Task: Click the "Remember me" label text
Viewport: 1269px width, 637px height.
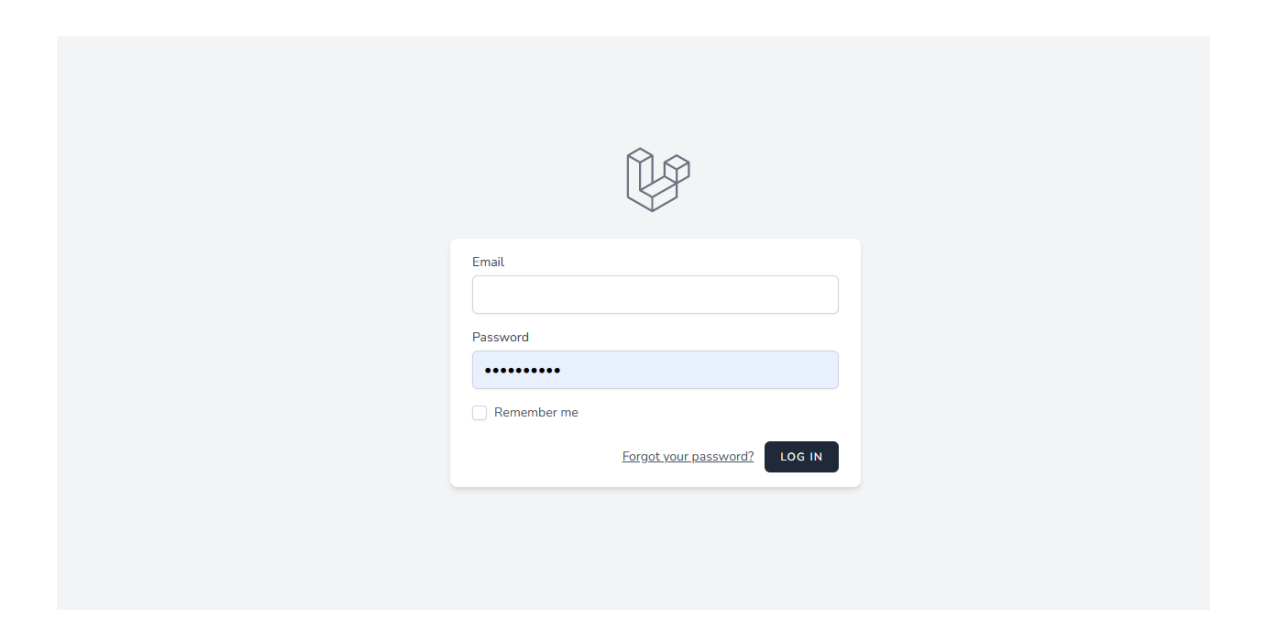Action: [536, 413]
